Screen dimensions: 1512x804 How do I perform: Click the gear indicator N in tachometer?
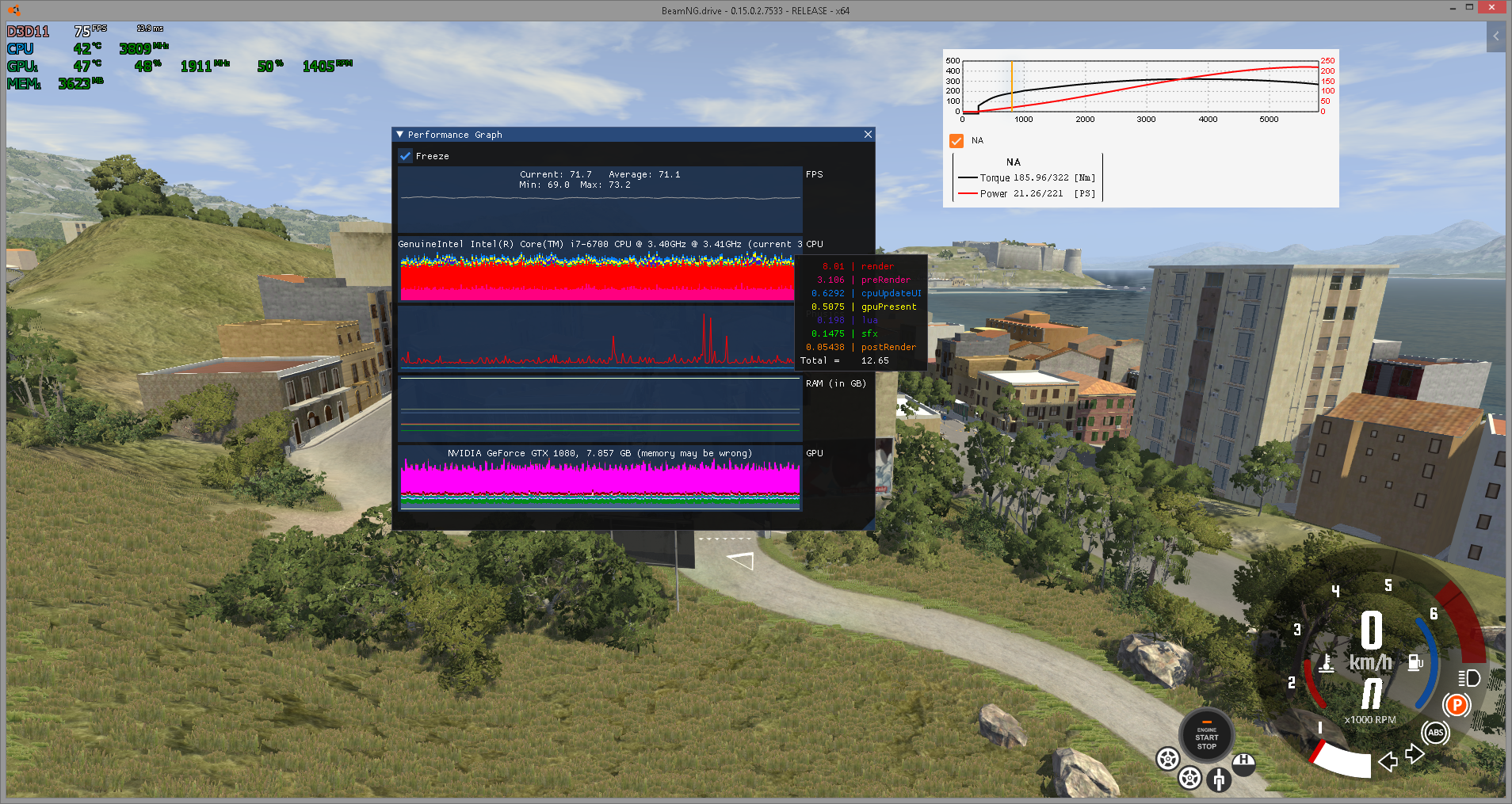[1372, 693]
